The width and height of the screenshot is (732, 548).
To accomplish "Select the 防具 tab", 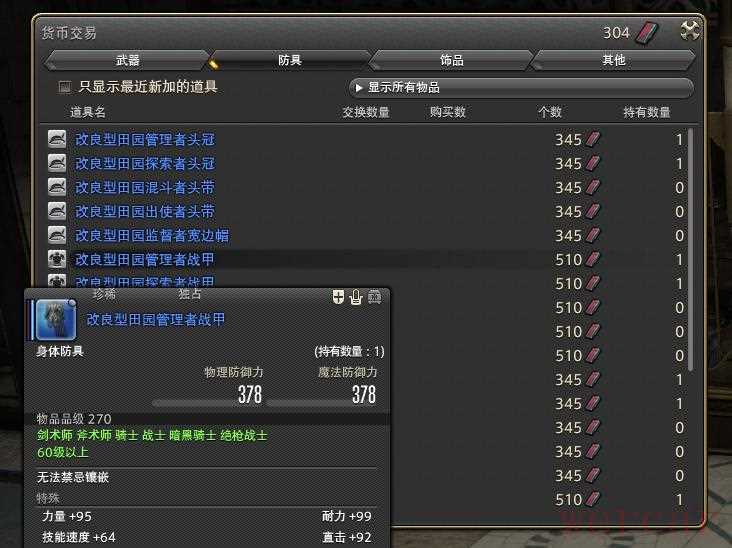I will point(290,60).
